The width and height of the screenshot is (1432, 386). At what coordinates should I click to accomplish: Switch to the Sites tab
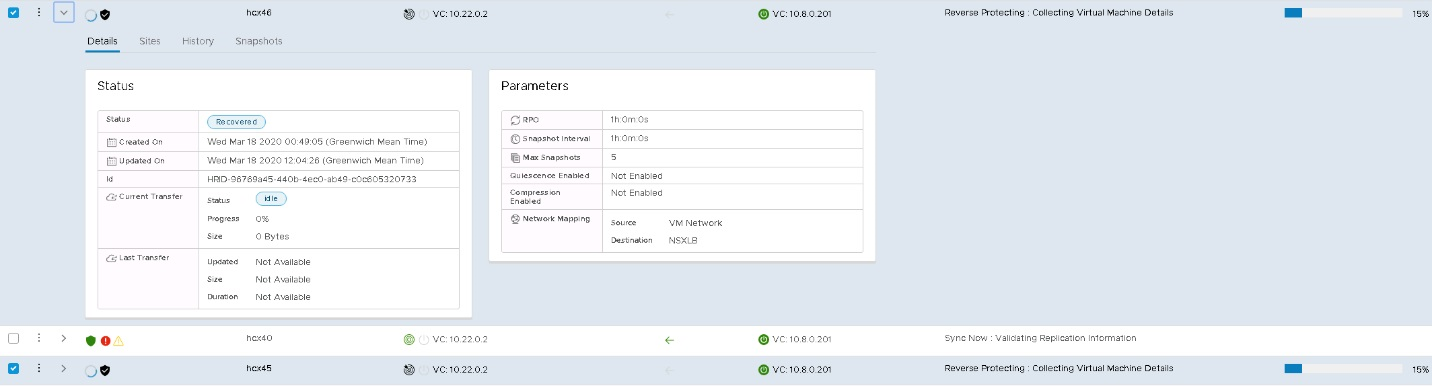[x=149, y=41]
